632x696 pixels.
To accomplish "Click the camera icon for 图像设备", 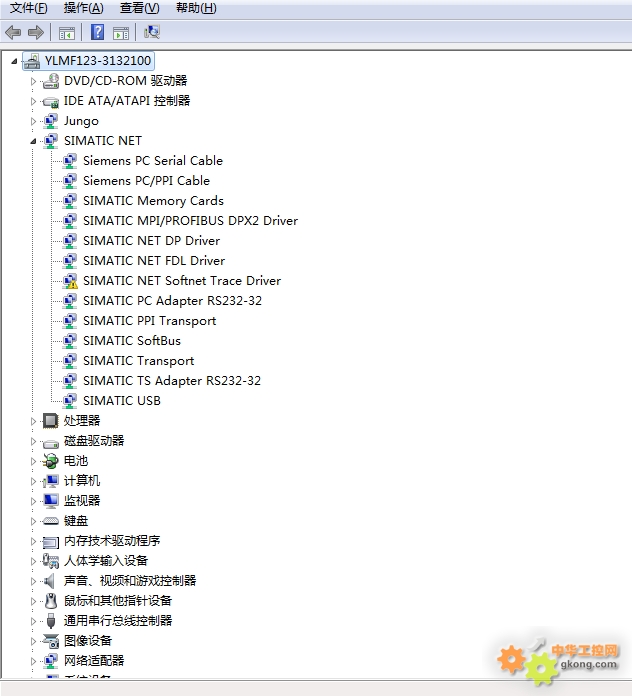I will (51, 641).
